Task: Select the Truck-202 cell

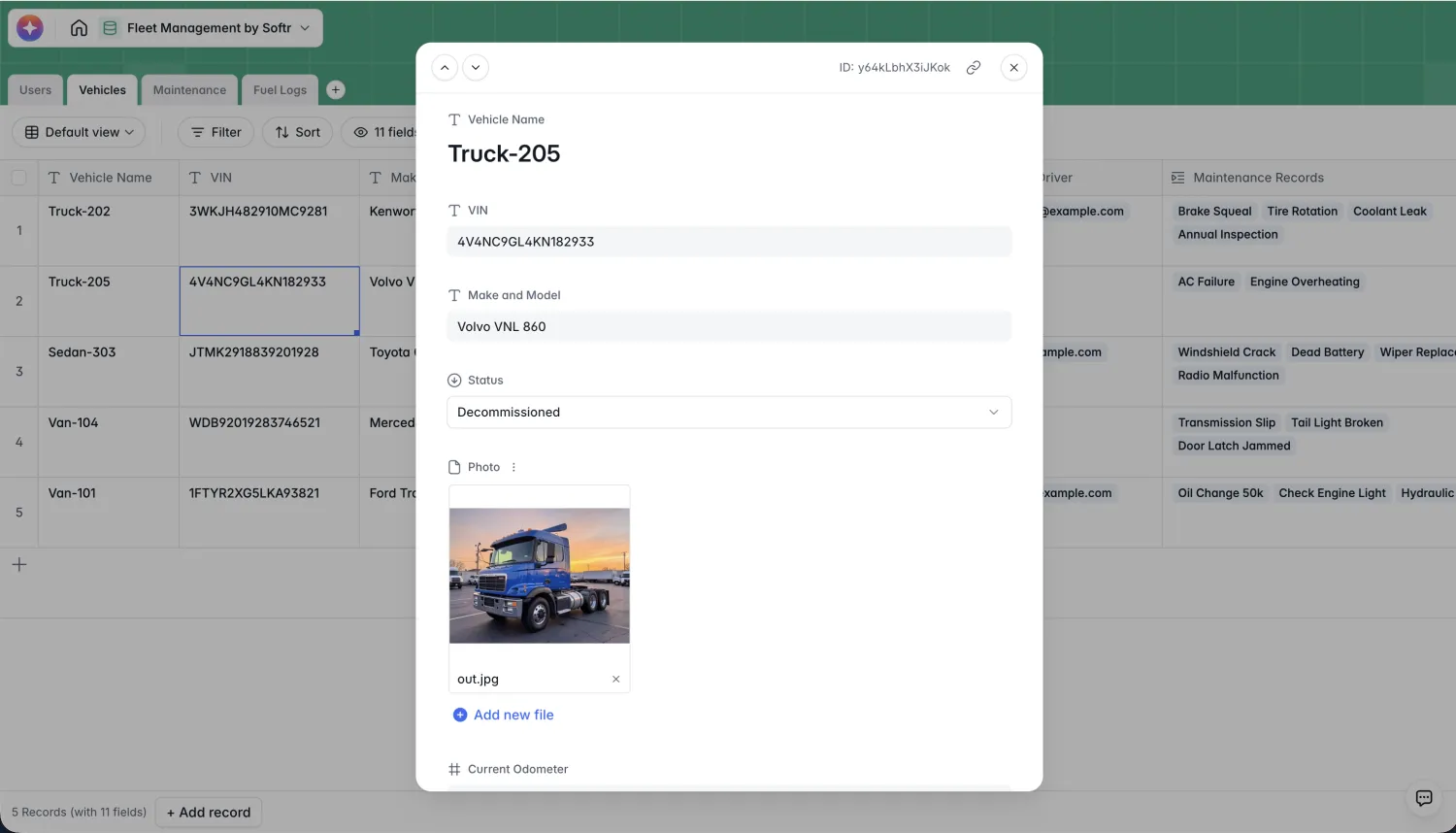Action: click(109, 231)
